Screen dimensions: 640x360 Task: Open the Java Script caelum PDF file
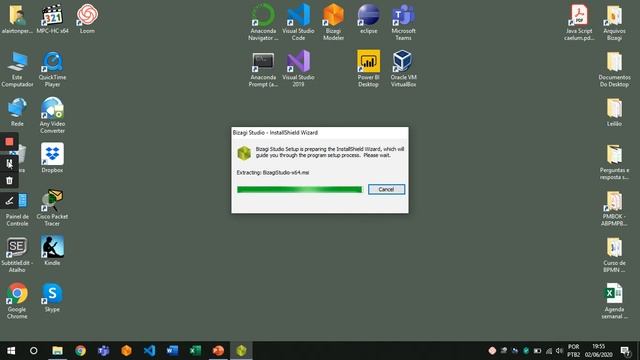pos(579,22)
